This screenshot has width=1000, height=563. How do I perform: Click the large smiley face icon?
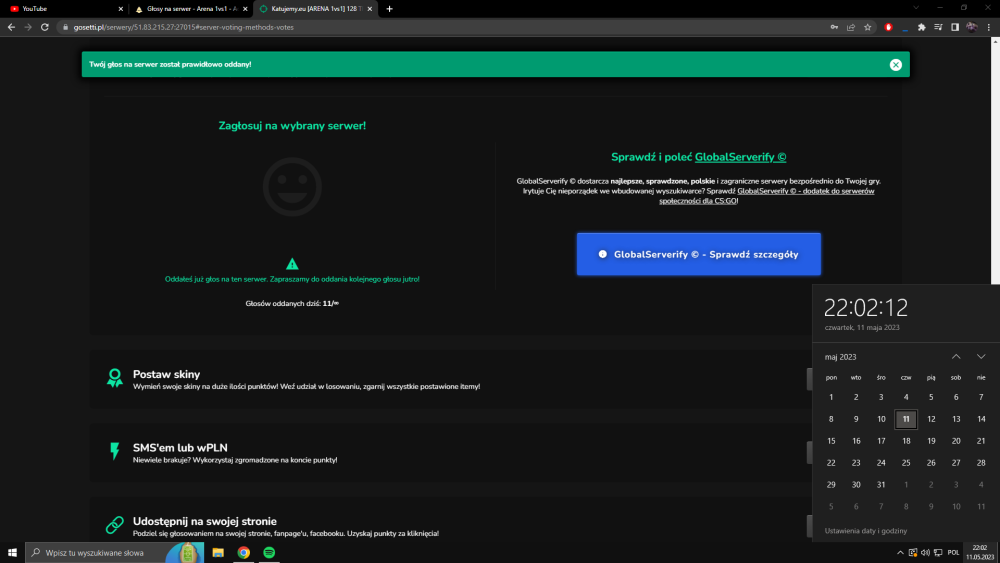(292, 187)
